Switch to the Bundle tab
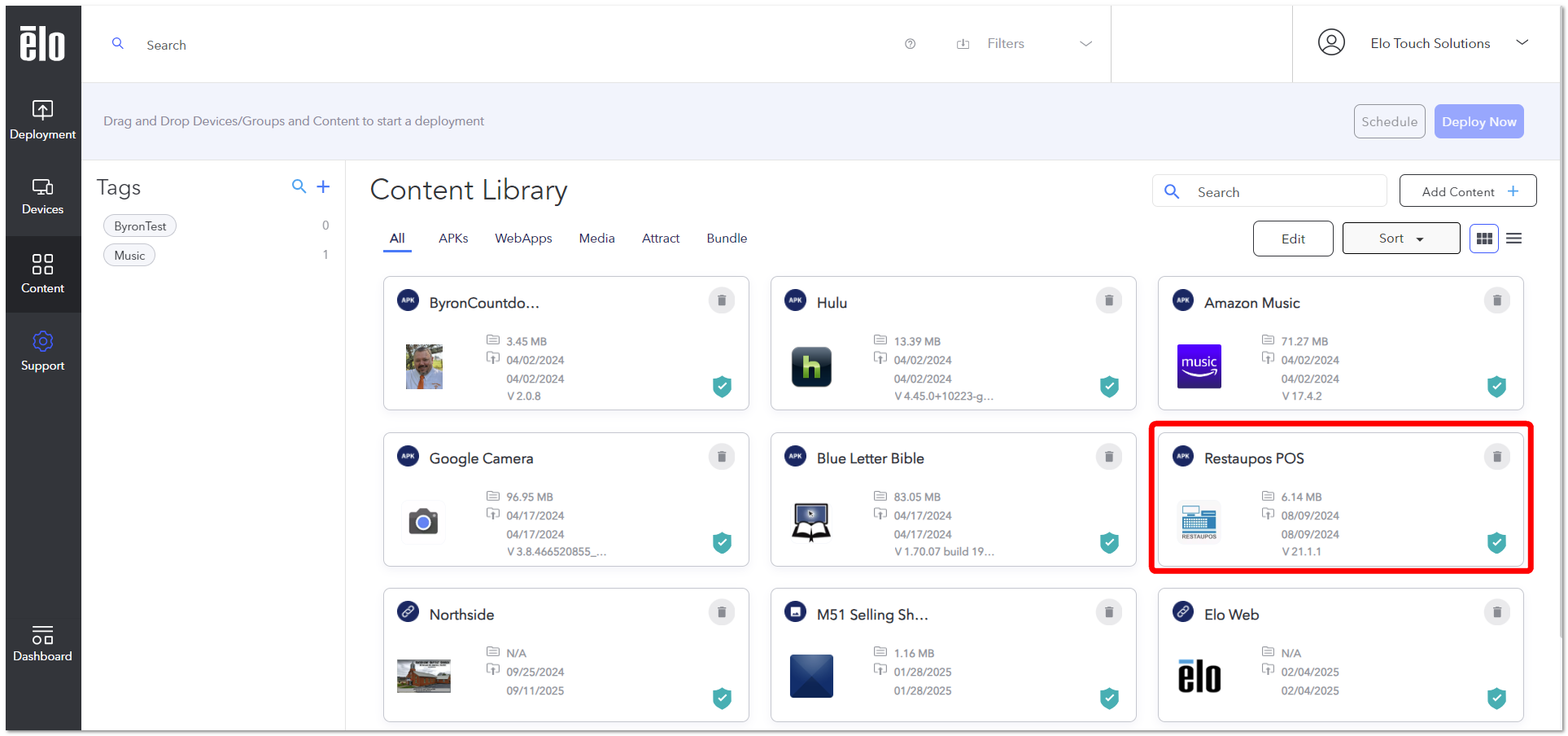 coord(727,239)
